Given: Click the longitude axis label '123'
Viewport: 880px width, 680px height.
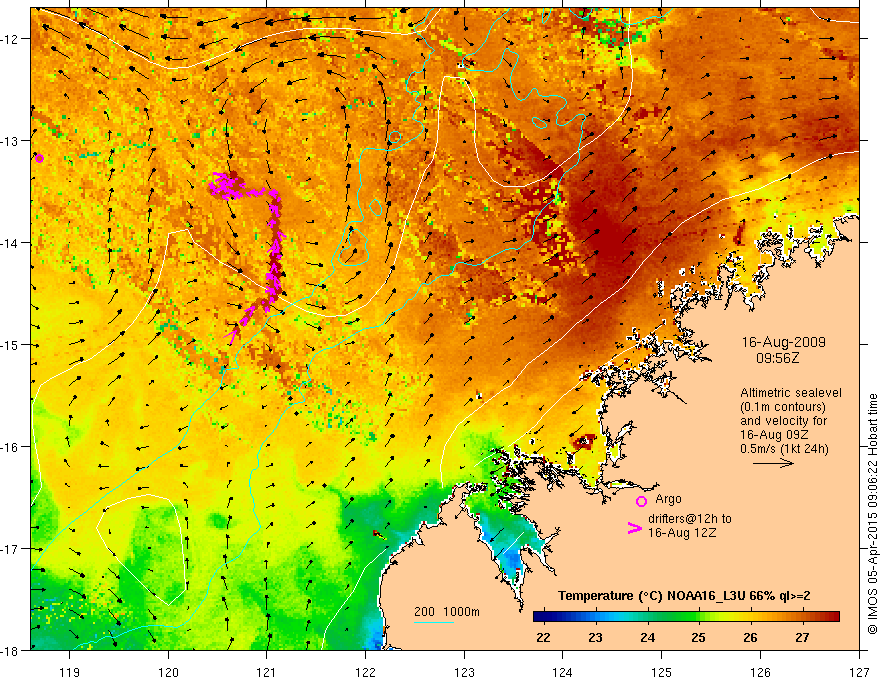Looking at the screenshot, I should [464, 672].
